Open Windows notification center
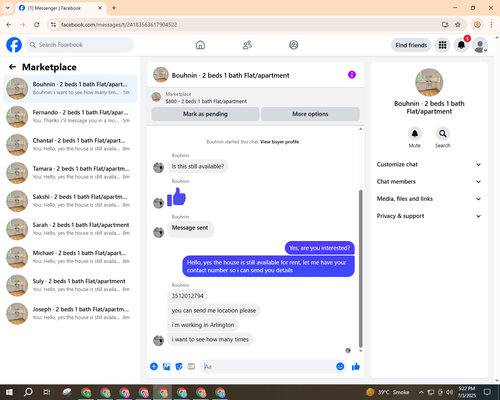 [487, 392]
